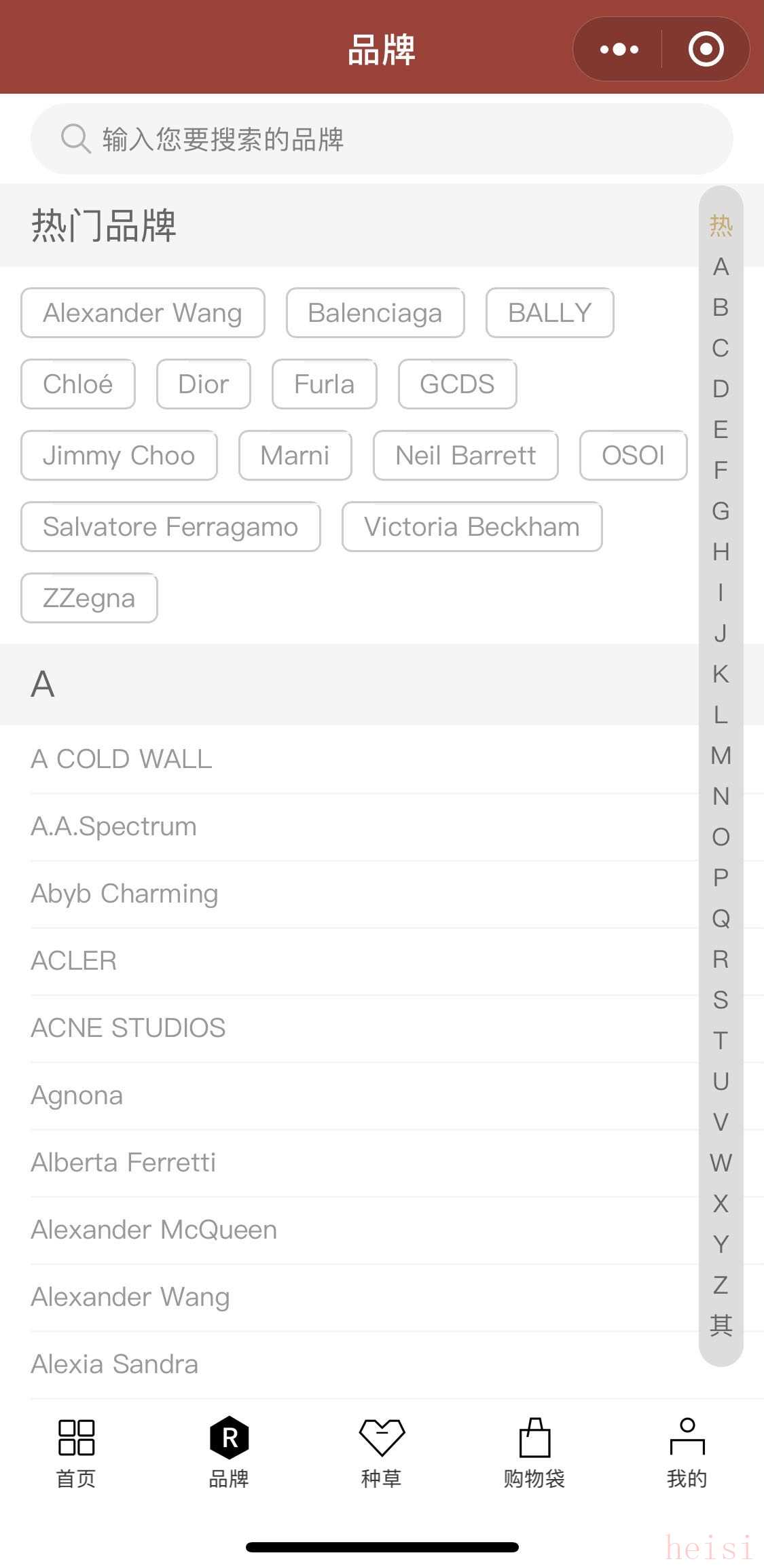764x1568 pixels.
Task: Tap the search magnifier icon
Action: [75, 139]
